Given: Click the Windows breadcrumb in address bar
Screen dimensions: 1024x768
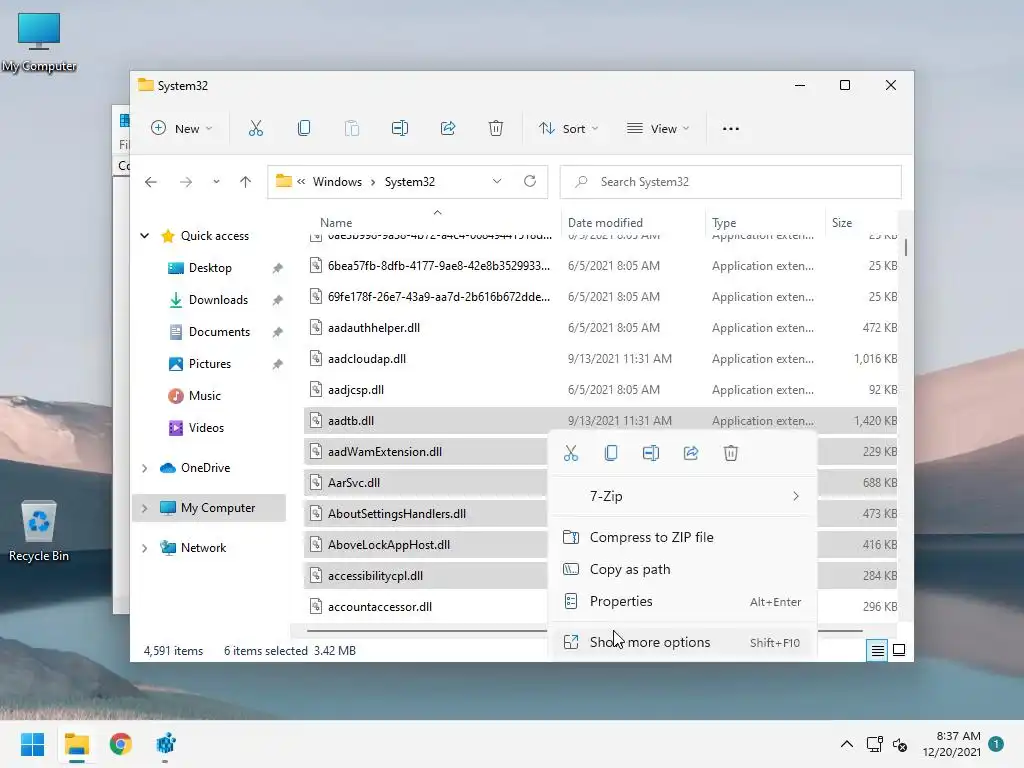Looking at the screenshot, I should 337,182.
